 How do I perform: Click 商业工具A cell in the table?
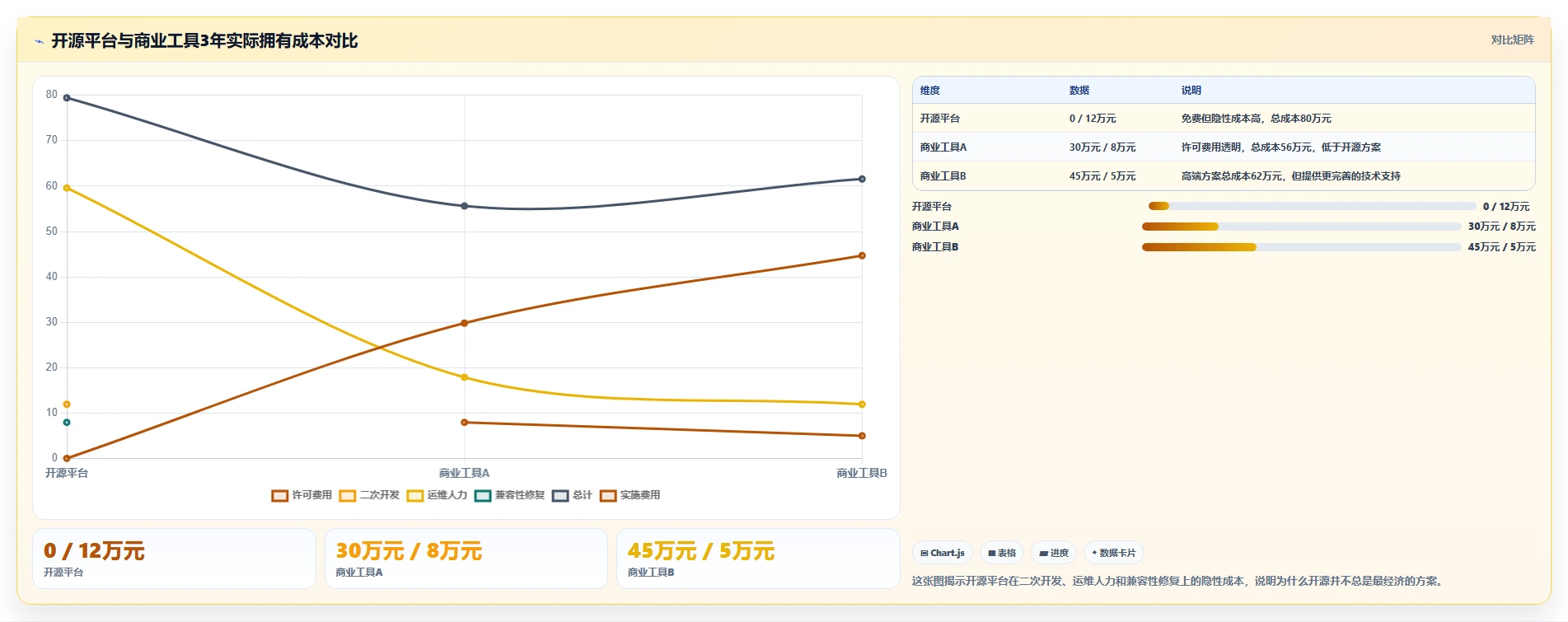(943, 147)
